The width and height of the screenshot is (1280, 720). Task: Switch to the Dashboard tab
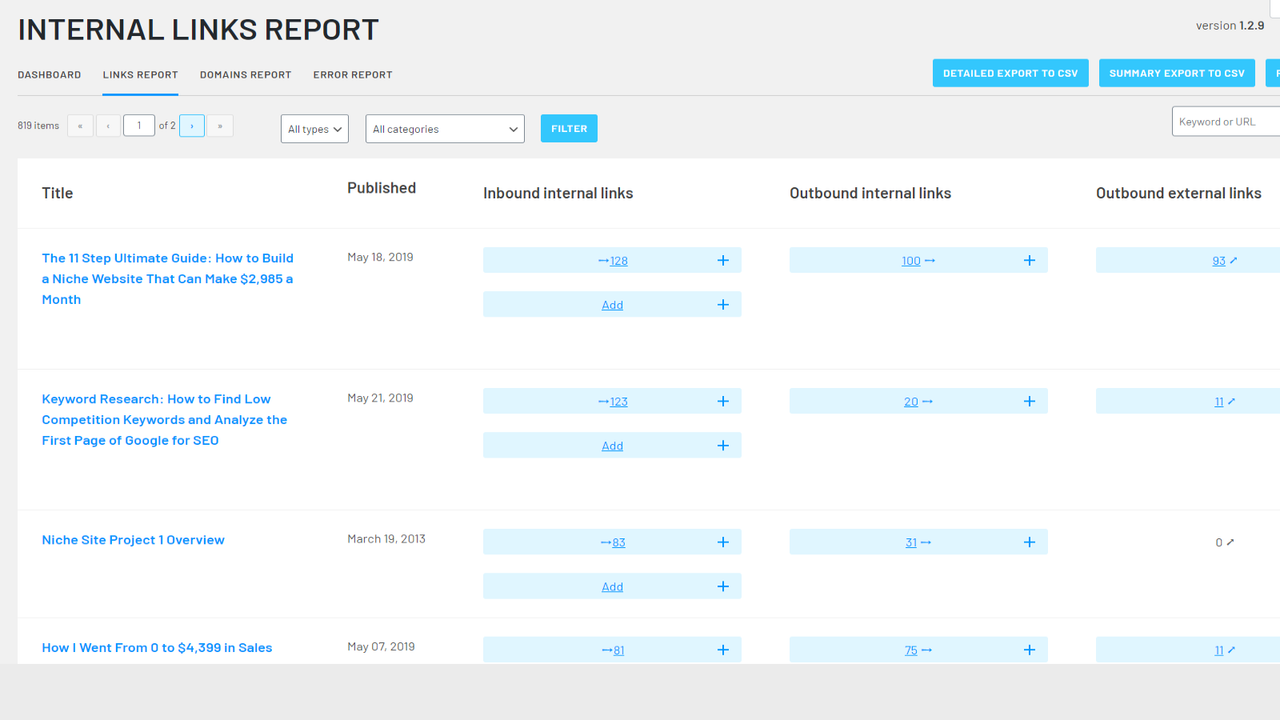tap(49, 74)
